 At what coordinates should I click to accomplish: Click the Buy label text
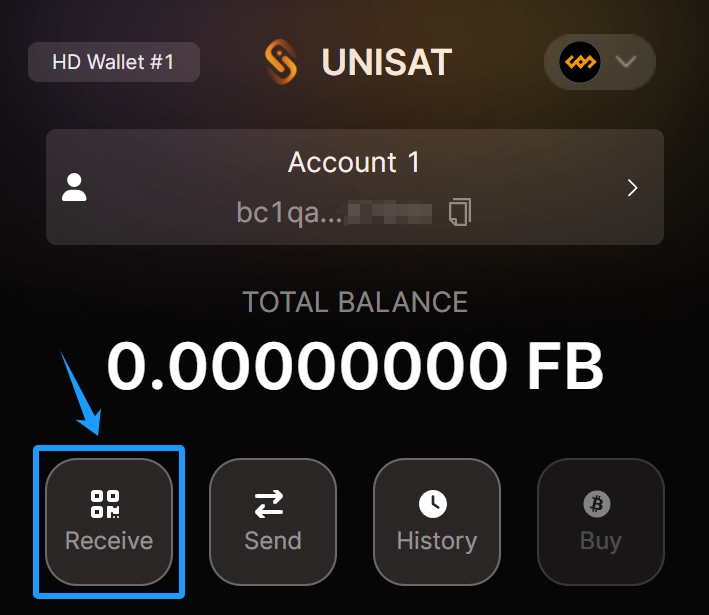click(601, 541)
